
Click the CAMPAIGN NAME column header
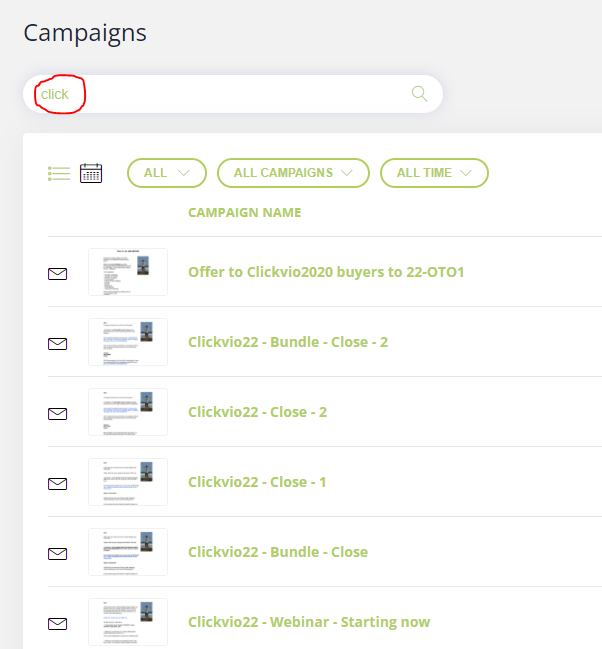coord(244,212)
